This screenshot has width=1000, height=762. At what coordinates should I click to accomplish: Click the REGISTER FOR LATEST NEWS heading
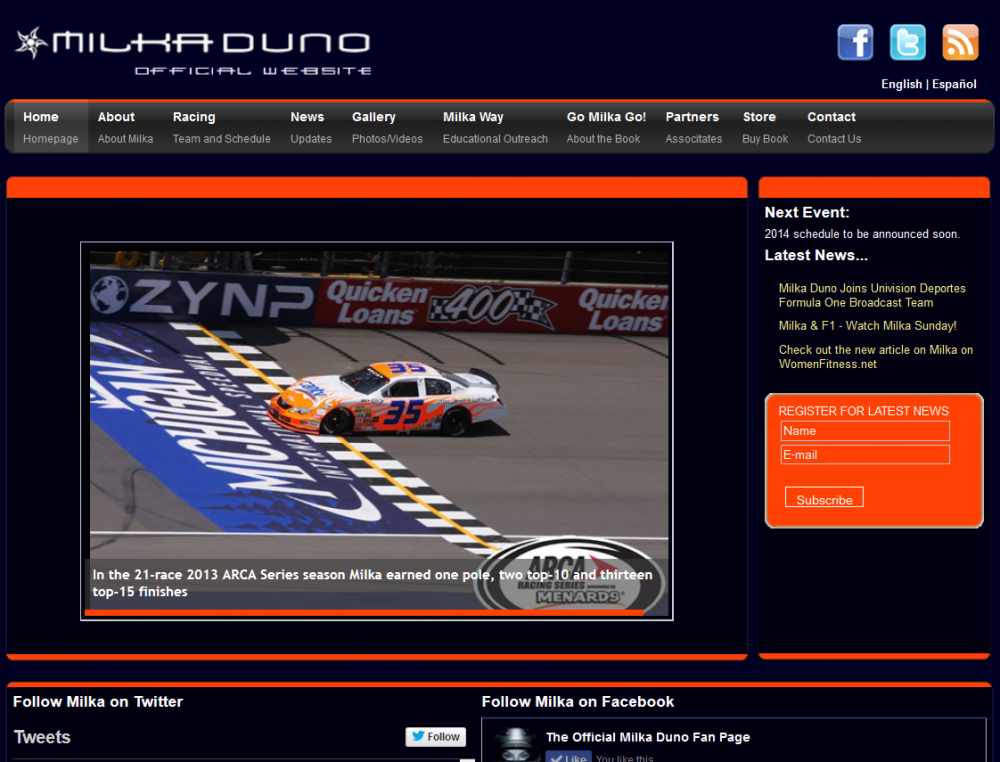point(864,411)
